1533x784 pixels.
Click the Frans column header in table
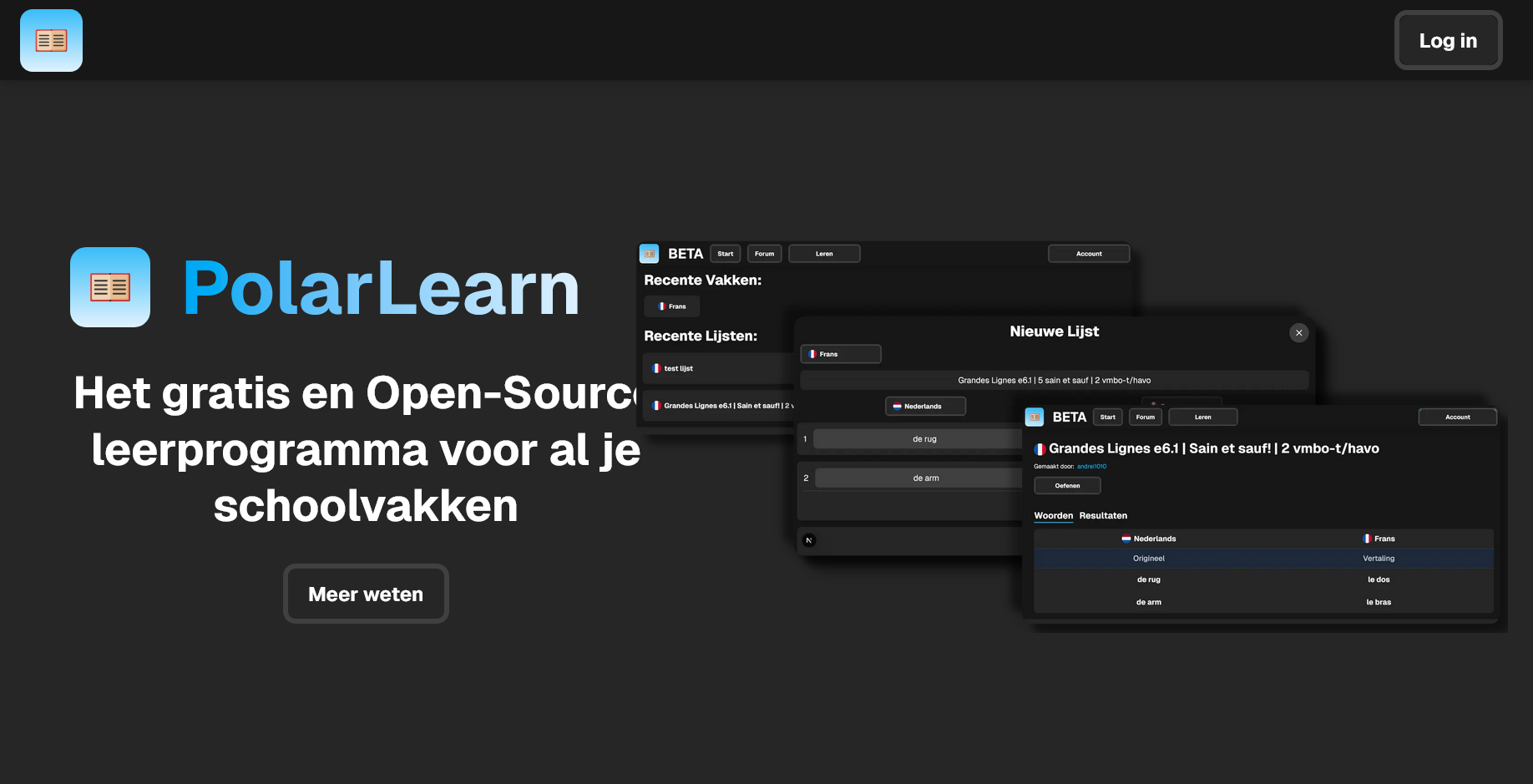[x=1379, y=539]
